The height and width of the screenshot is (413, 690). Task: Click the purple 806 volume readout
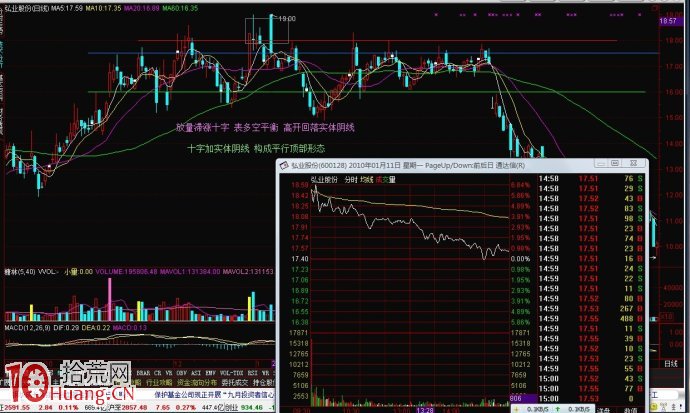click(523, 398)
